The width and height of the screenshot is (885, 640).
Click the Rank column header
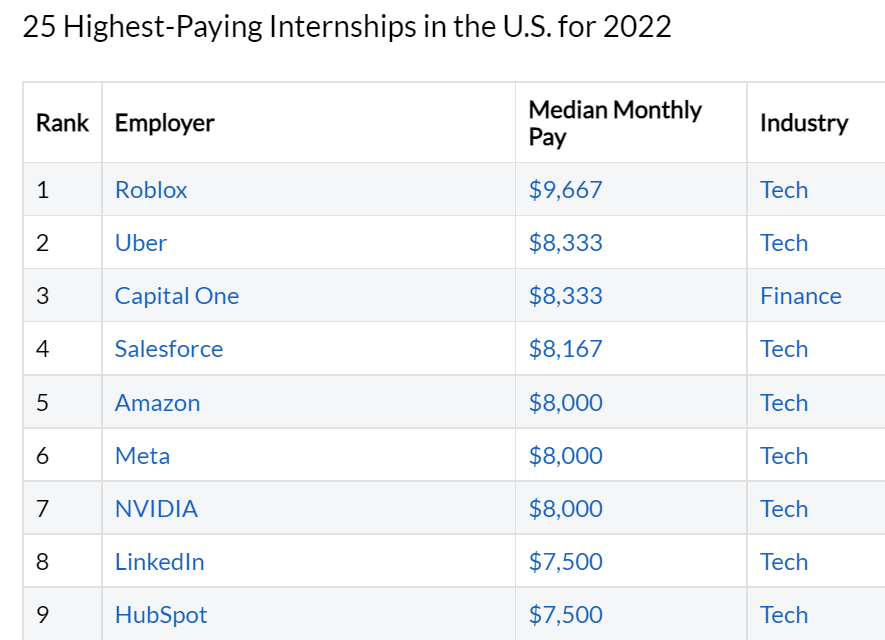point(62,123)
